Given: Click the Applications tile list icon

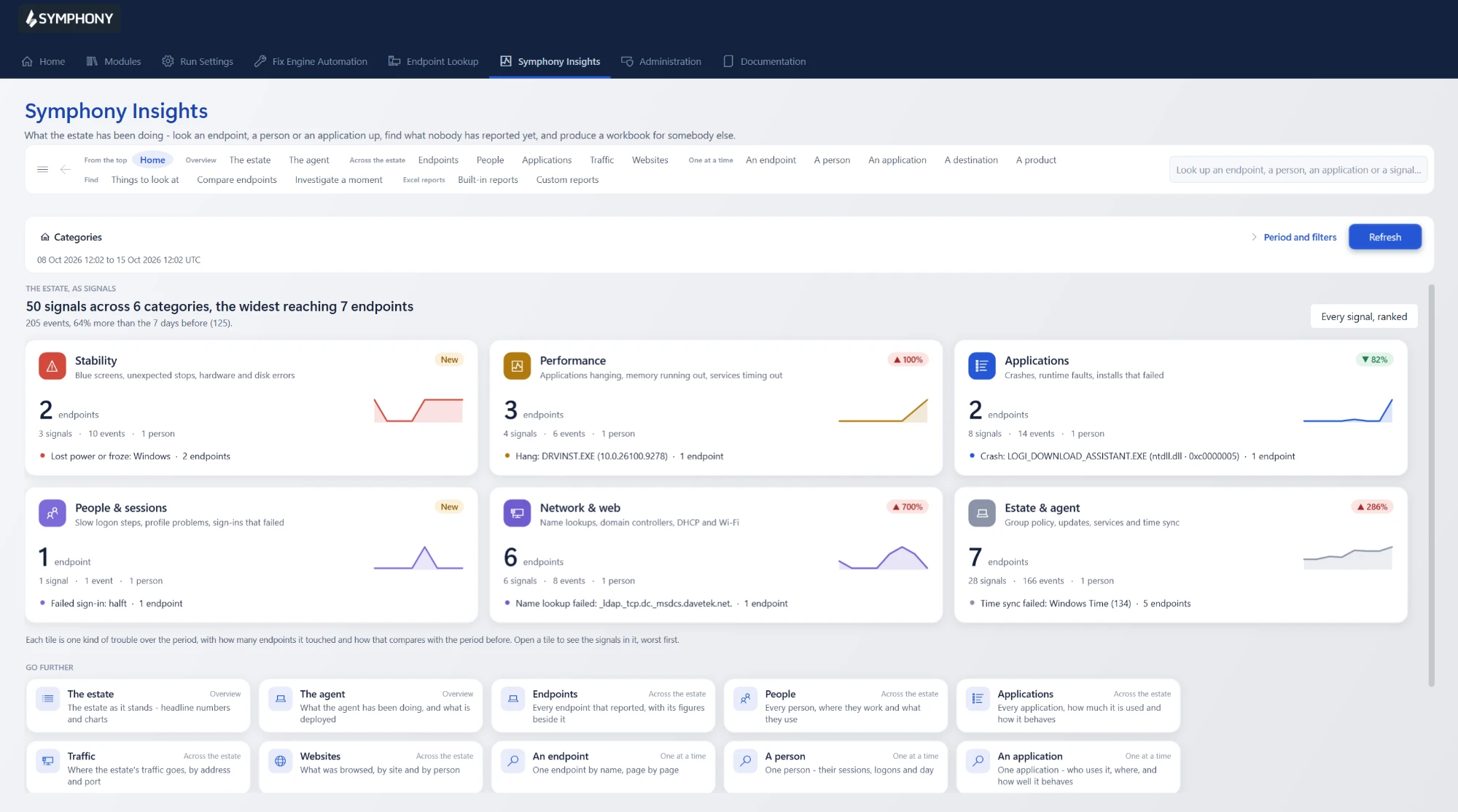Looking at the screenshot, I should [x=981, y=367].
